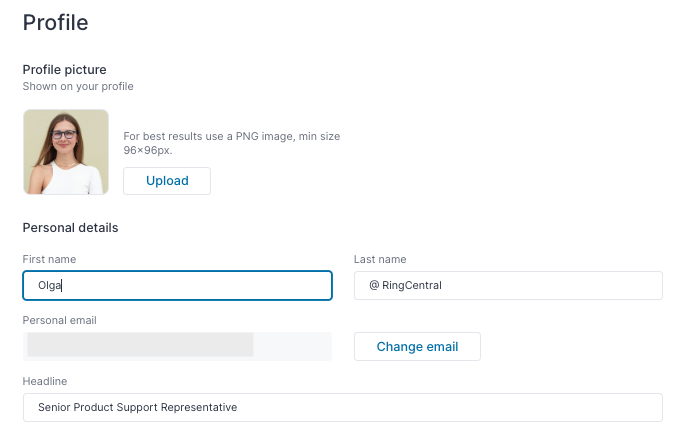Click the Profile picture section title

64,70
